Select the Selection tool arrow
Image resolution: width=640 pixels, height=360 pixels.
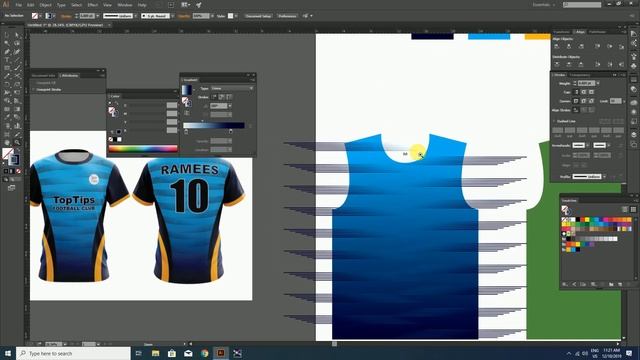pos(7,35)
